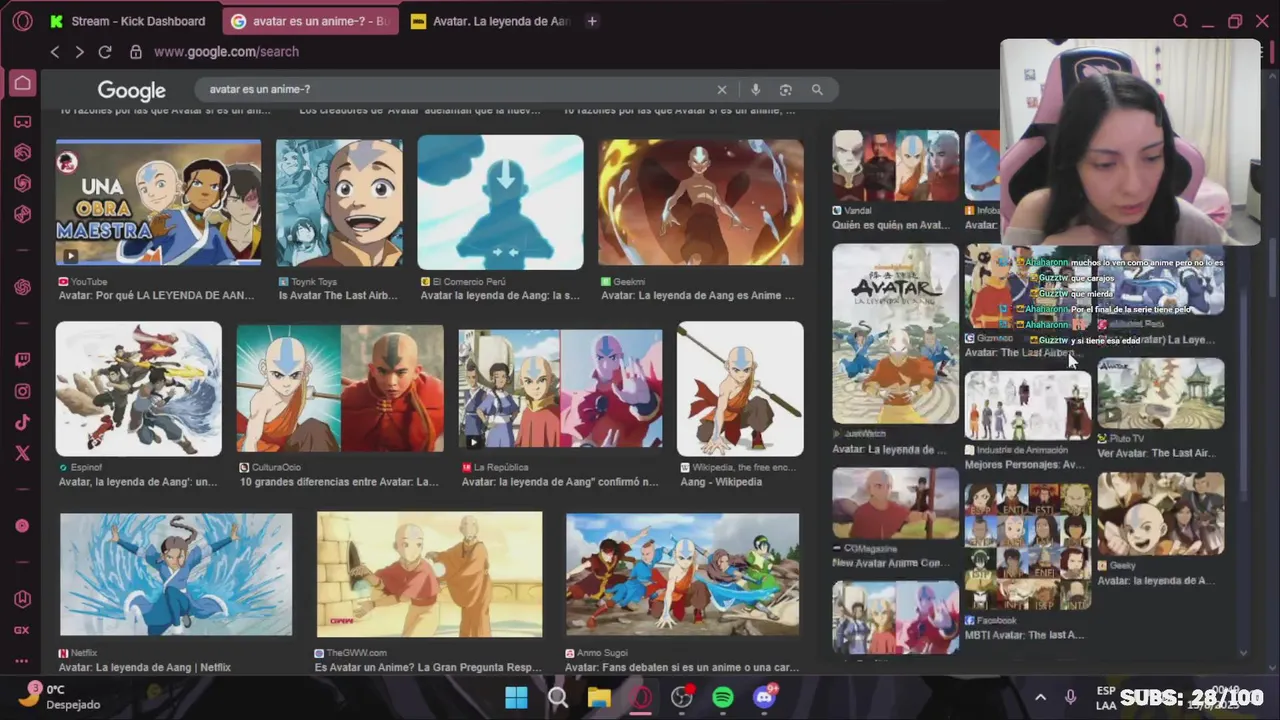The width and height of the screenshot is (1280, 720).
Task: Open the taskbar weather widget showing 0°C
Action: click(x=62, y=697)
